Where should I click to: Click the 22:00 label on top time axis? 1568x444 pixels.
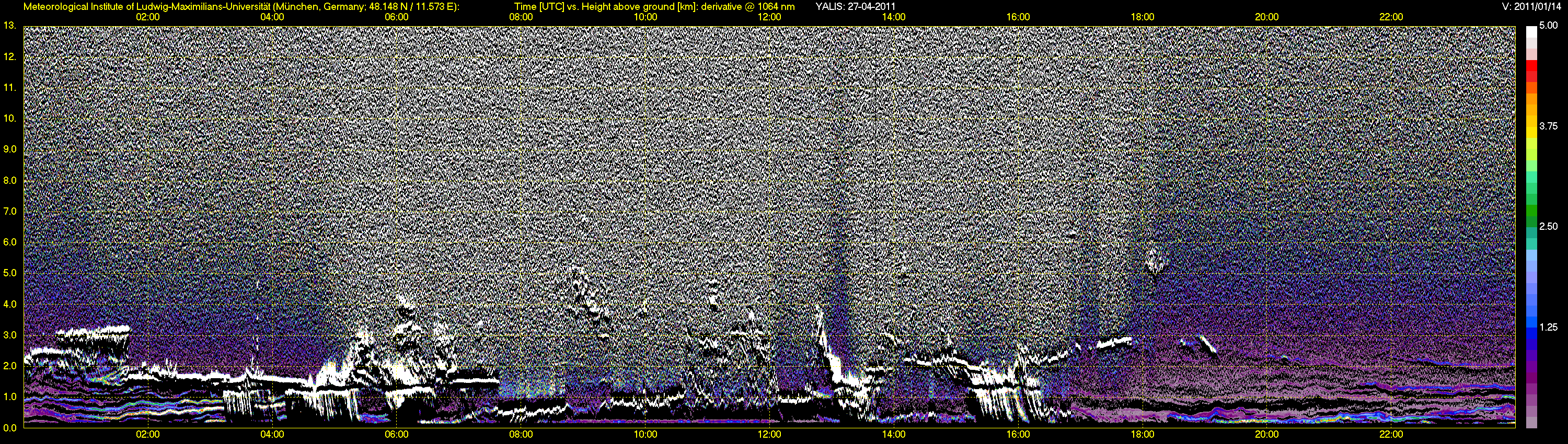click(1391, 17)
